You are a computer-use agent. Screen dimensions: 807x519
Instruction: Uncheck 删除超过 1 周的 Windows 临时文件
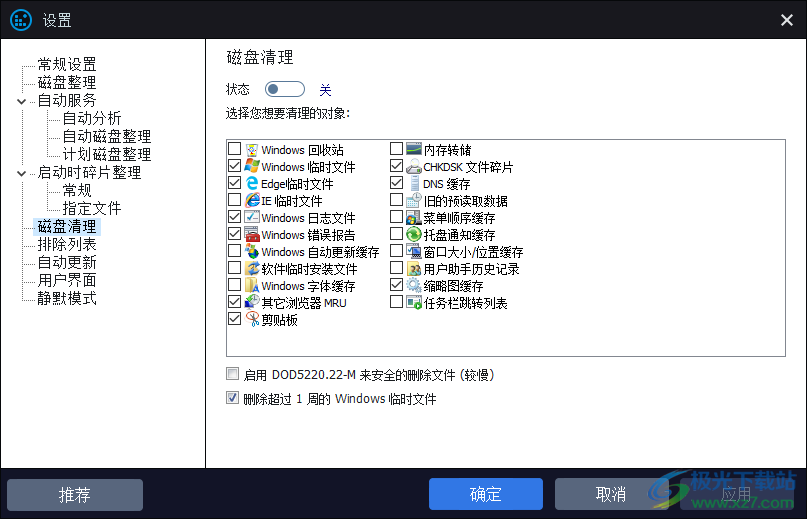click(x=233, y=397)
